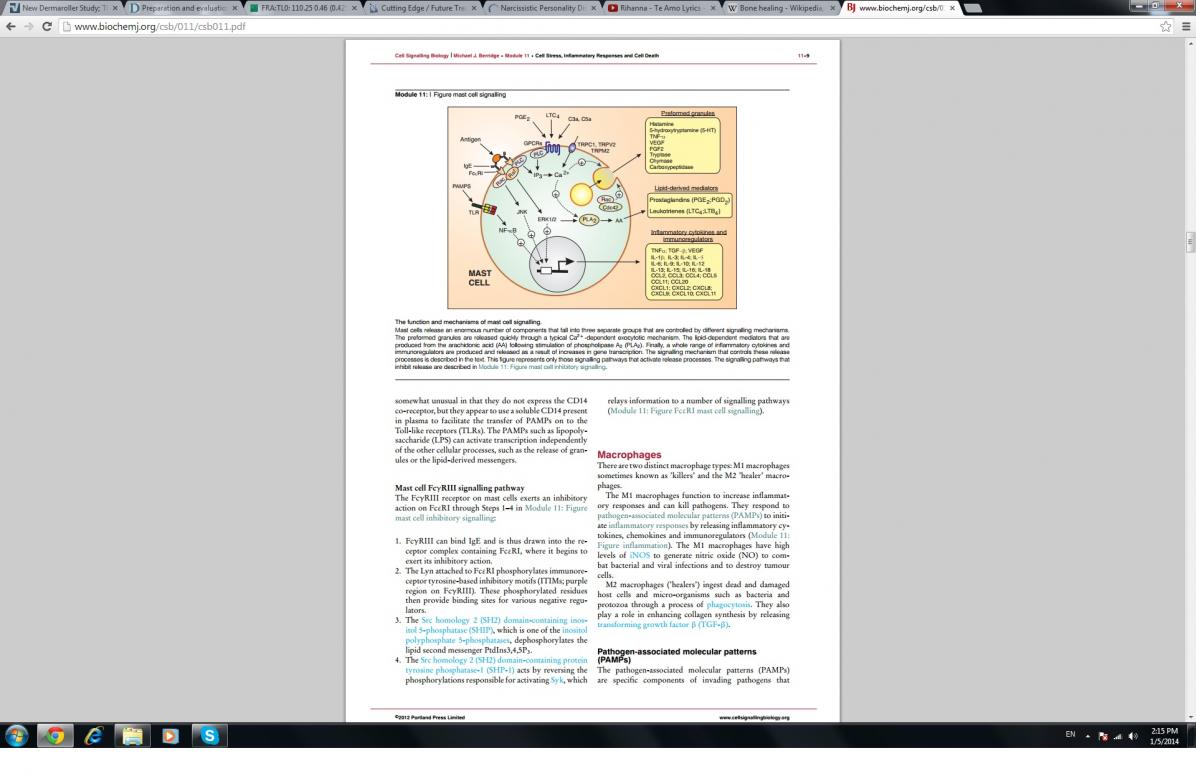Open the new tab button

point(971,8)
